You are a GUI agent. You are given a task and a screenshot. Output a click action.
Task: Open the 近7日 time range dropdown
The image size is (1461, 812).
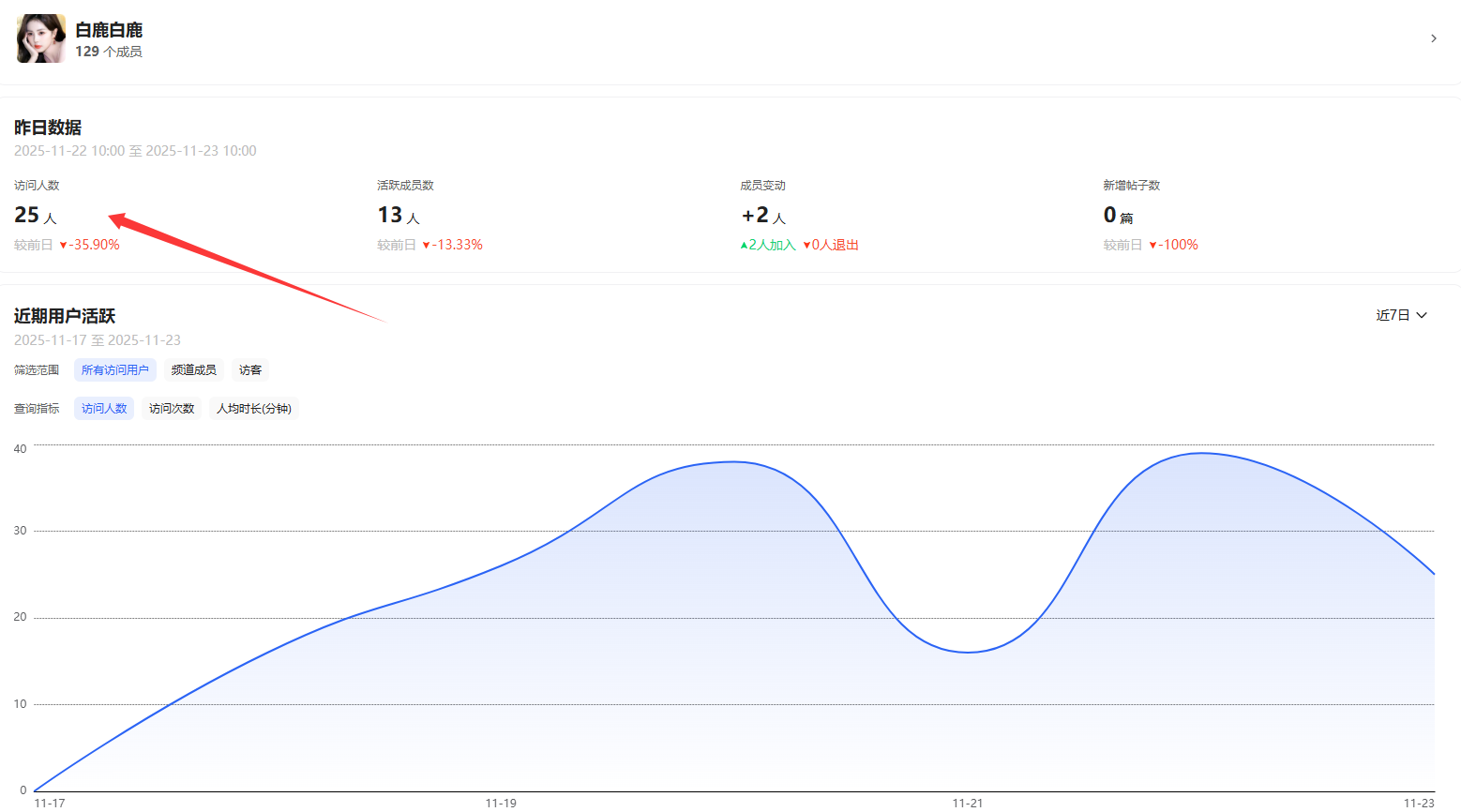pos(1401,315)
